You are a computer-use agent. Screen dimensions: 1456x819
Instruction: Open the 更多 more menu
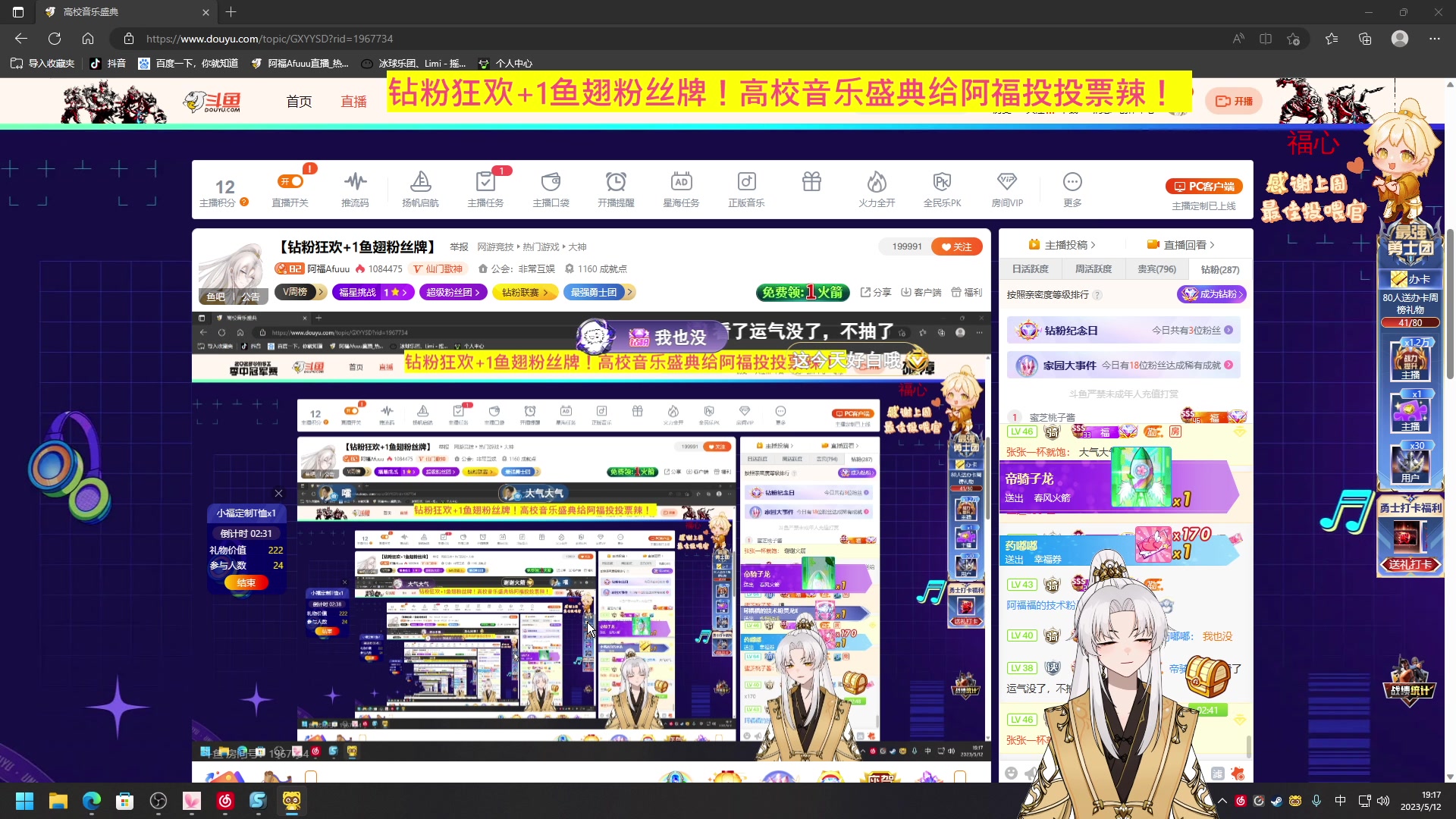coord(1072,189)
